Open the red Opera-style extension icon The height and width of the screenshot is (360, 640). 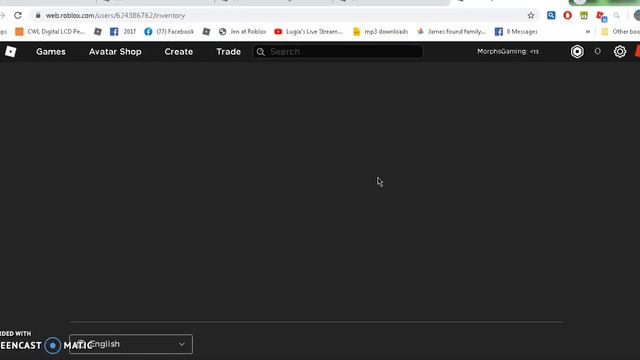[567, 16]
